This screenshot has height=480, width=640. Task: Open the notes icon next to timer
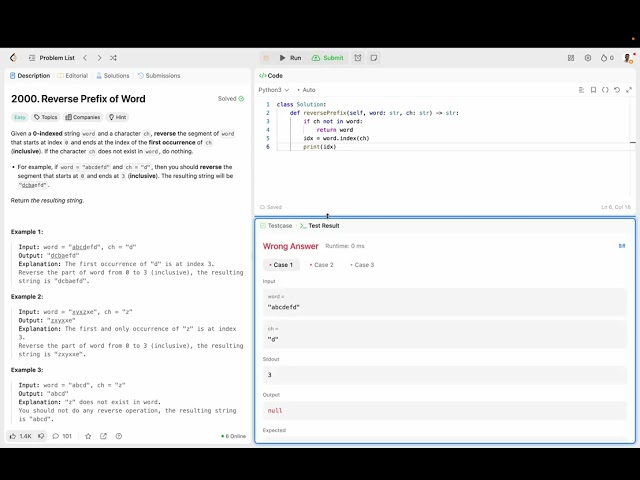374,58
